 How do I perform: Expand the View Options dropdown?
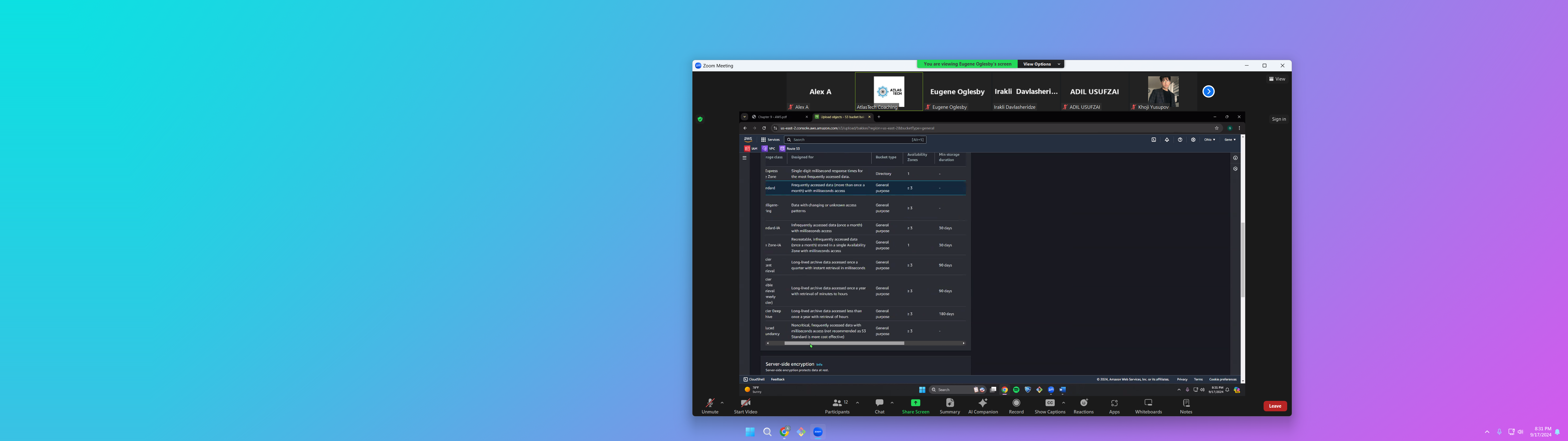pos(1041,64)
